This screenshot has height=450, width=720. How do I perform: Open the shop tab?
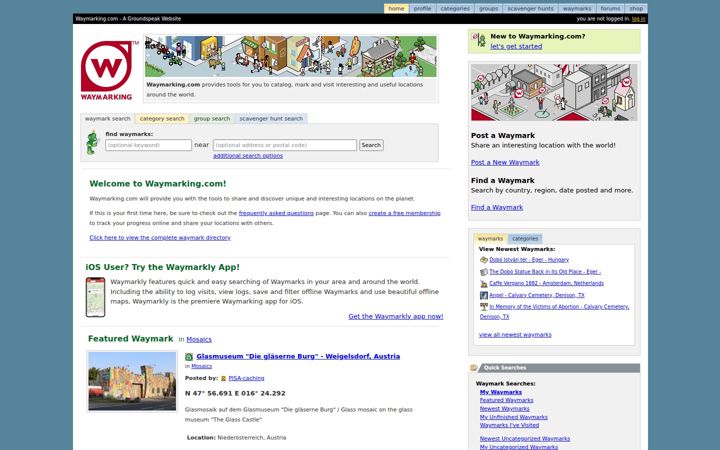(x=636, y=8)
